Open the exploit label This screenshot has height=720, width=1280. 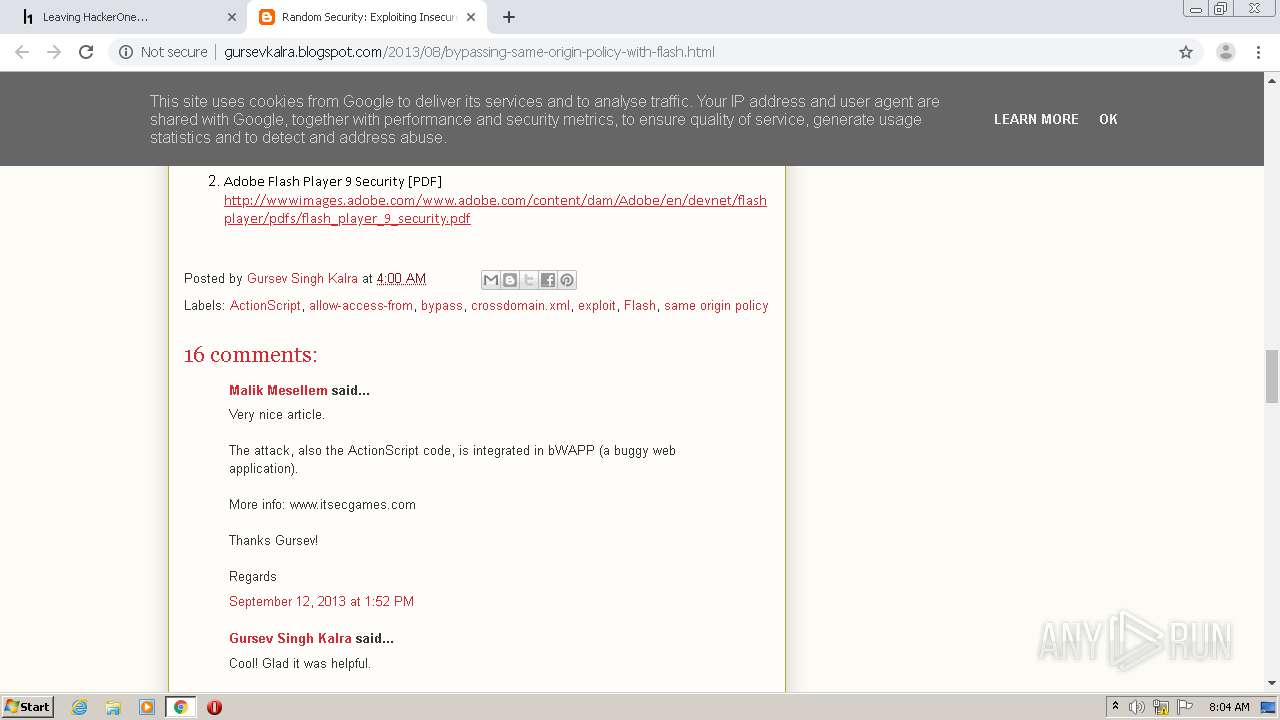pyautogui.click(x=597, y=306)
